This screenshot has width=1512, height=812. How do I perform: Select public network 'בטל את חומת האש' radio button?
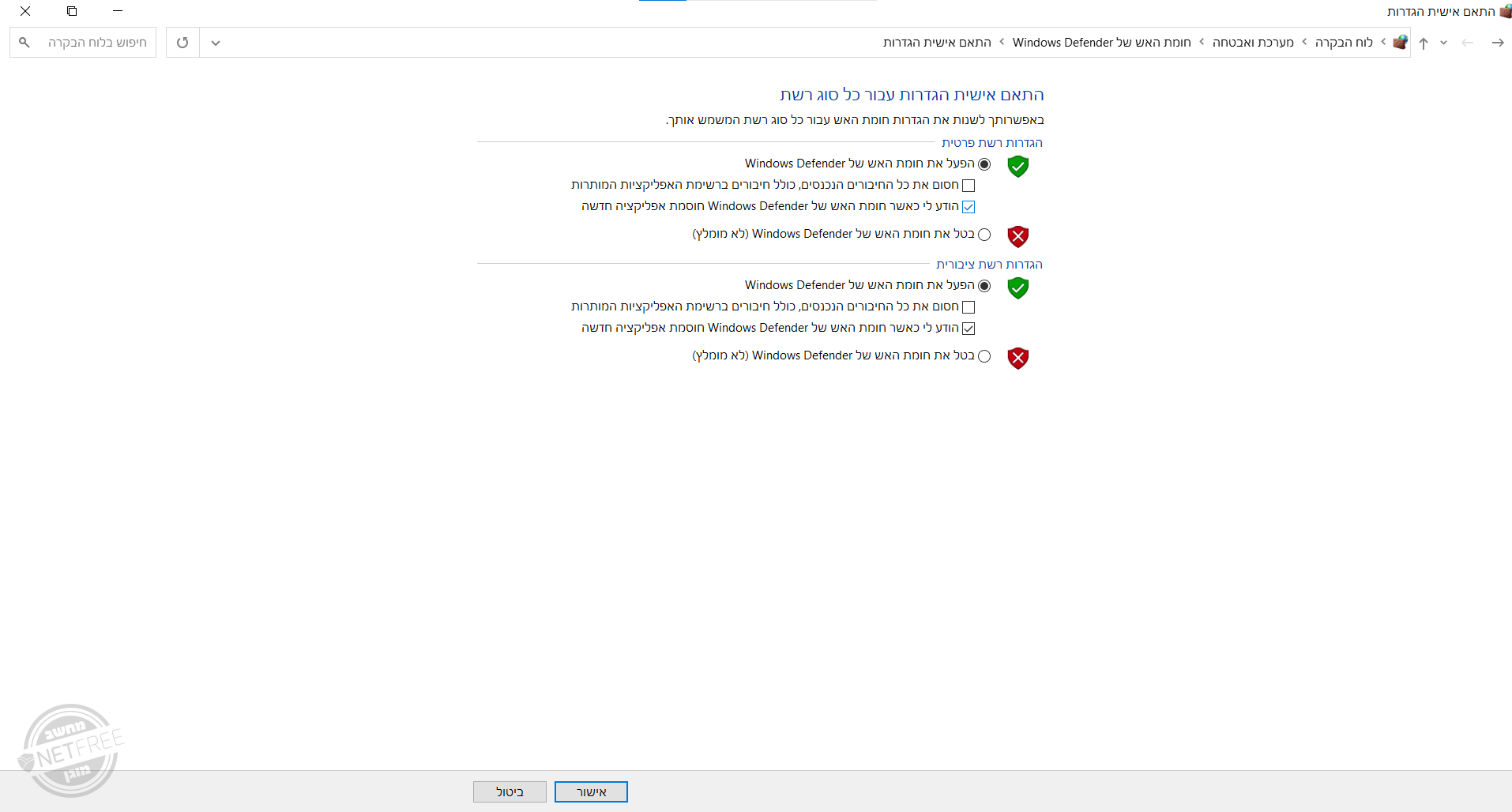coord(984,356)
